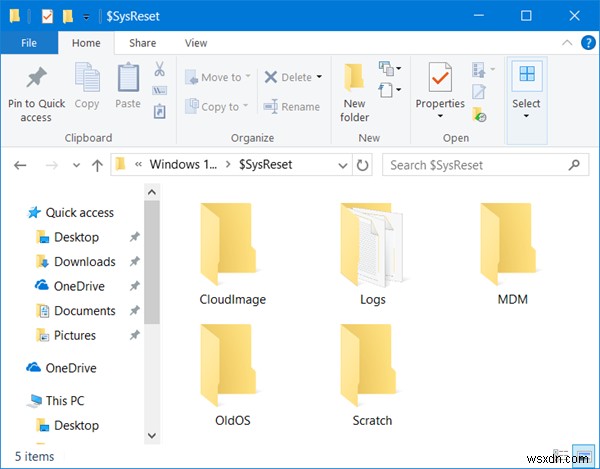Open the Copy to dropdown
Image resolution: width=600 pixels, height=469 pixels.
pyautogui.click(x=217, y=107)
